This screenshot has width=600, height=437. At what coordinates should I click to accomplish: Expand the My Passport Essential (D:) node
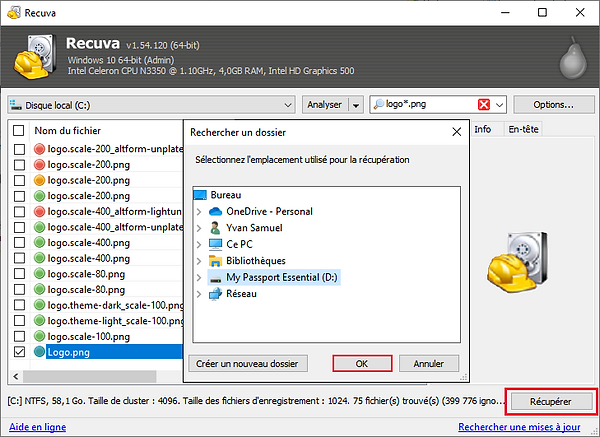tap(199, 277)
